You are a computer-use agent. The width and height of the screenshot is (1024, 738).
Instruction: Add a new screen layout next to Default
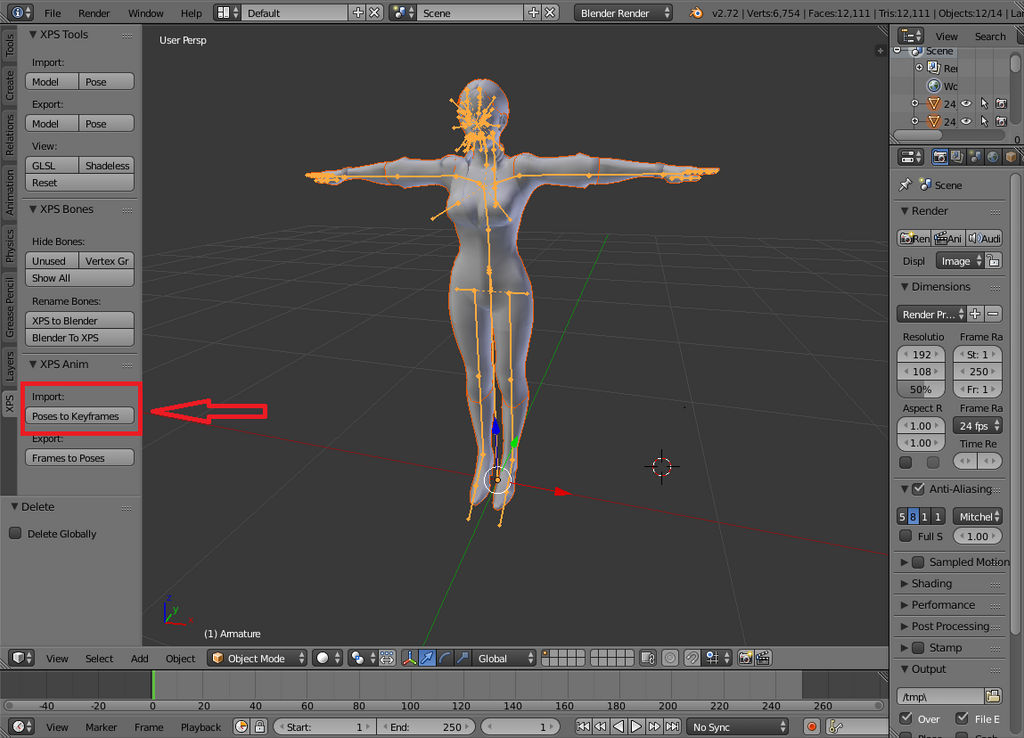click(x=357, y=12)
